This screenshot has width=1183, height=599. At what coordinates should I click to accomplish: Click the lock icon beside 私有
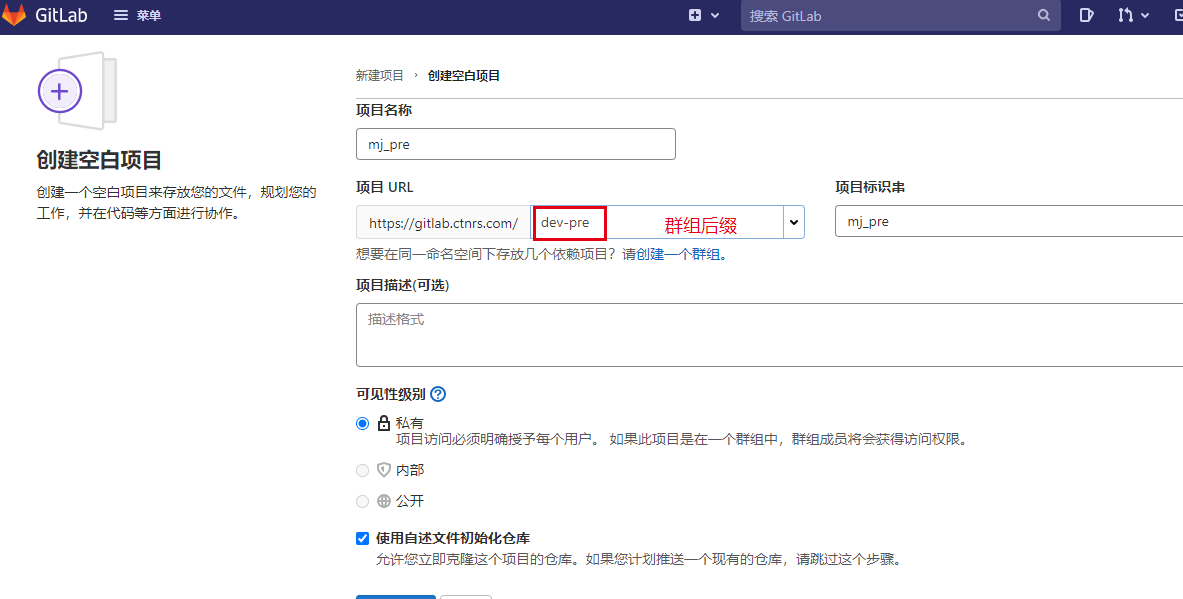tap(384, 423)
